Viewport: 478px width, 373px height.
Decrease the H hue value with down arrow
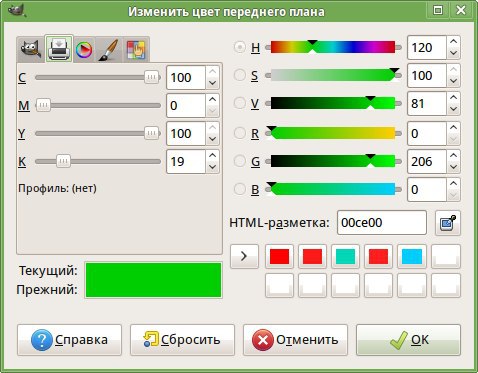[453, 53]
